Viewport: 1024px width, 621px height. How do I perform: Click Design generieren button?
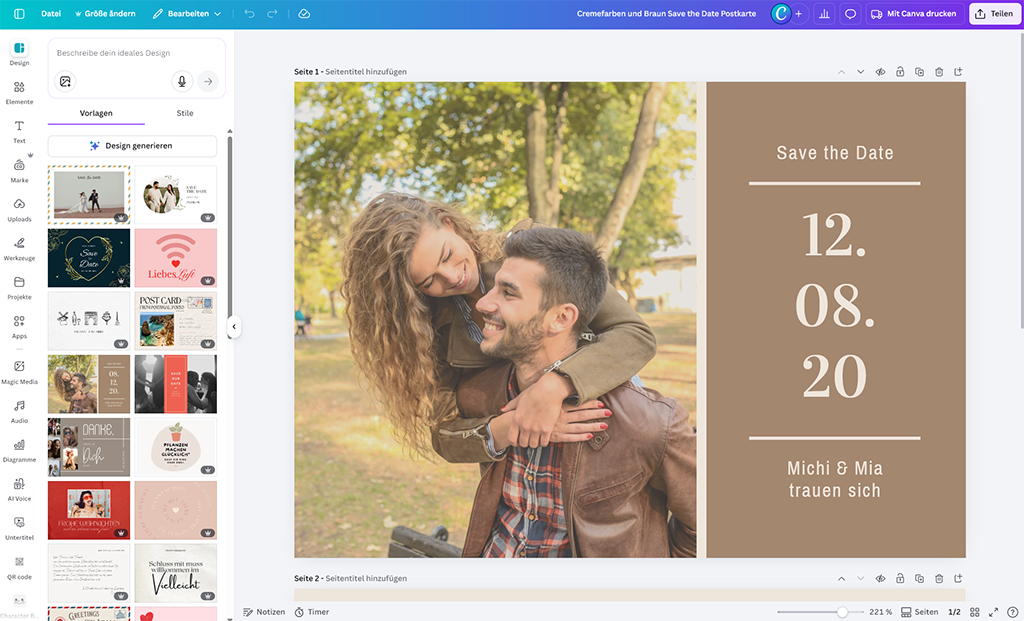[132, 146]
